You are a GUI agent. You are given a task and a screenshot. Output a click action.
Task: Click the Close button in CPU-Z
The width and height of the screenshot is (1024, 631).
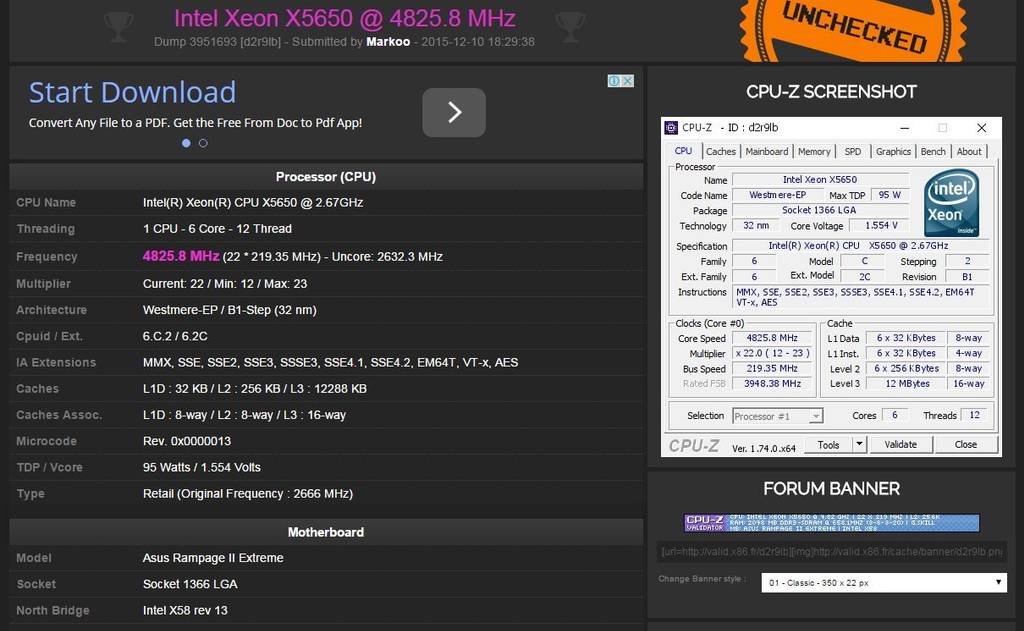(x=966, y=445)
